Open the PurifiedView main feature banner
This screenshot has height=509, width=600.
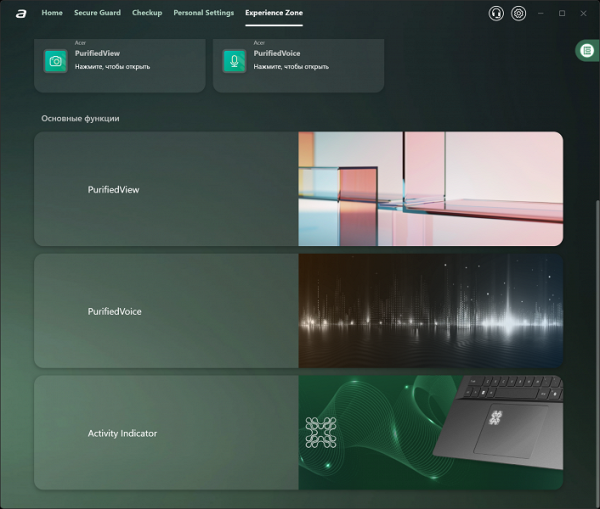pos(166,189)
